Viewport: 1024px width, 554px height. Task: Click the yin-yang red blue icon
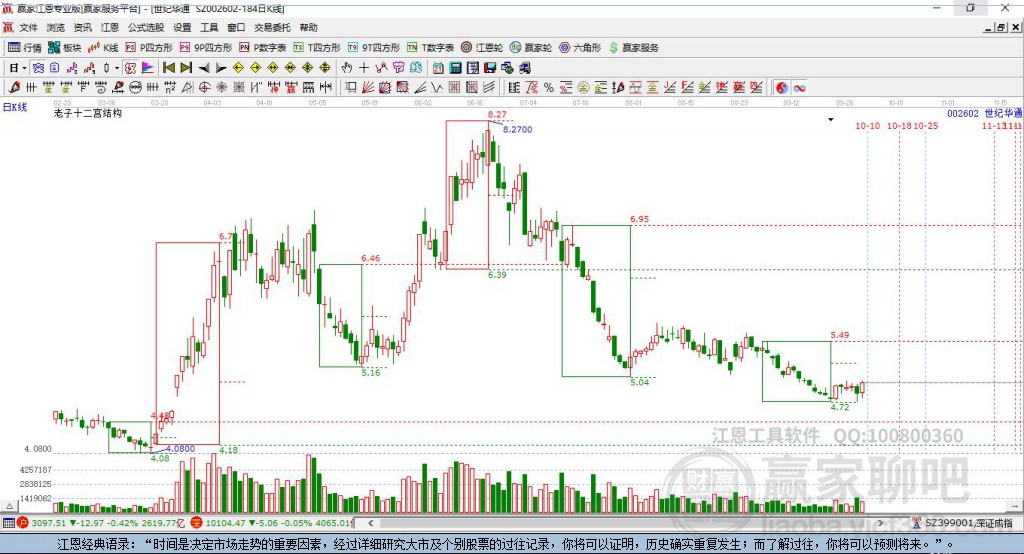coord(782,88)
